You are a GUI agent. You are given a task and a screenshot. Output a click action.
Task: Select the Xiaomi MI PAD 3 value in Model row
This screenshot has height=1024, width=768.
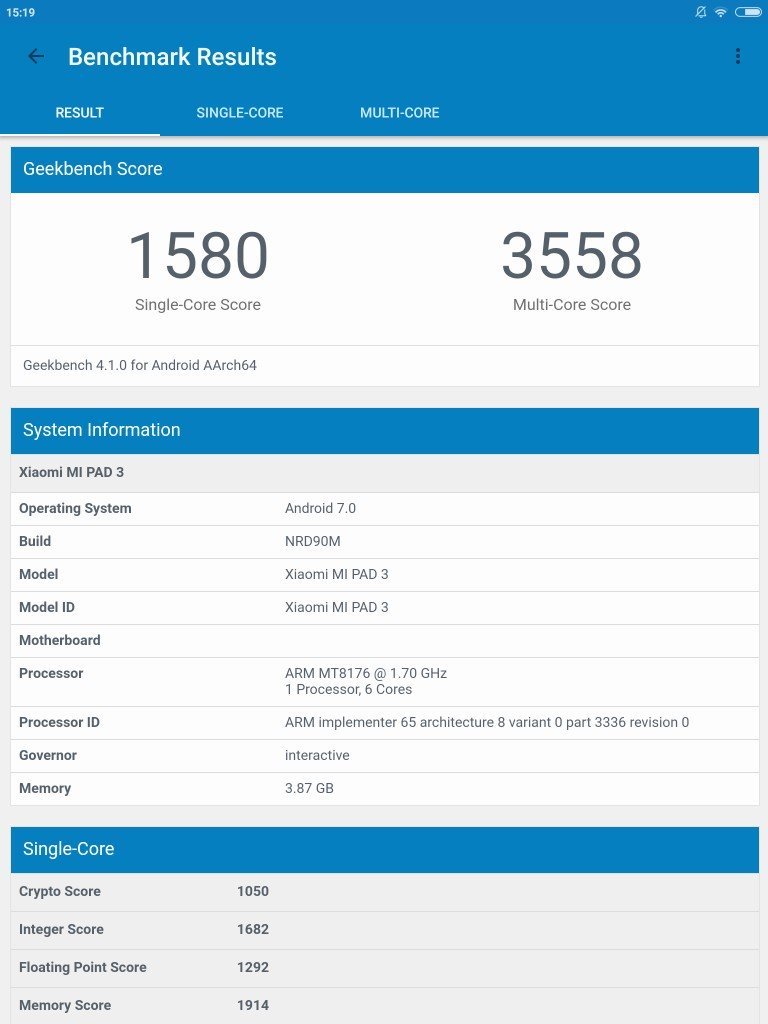(x=336, y=574)
